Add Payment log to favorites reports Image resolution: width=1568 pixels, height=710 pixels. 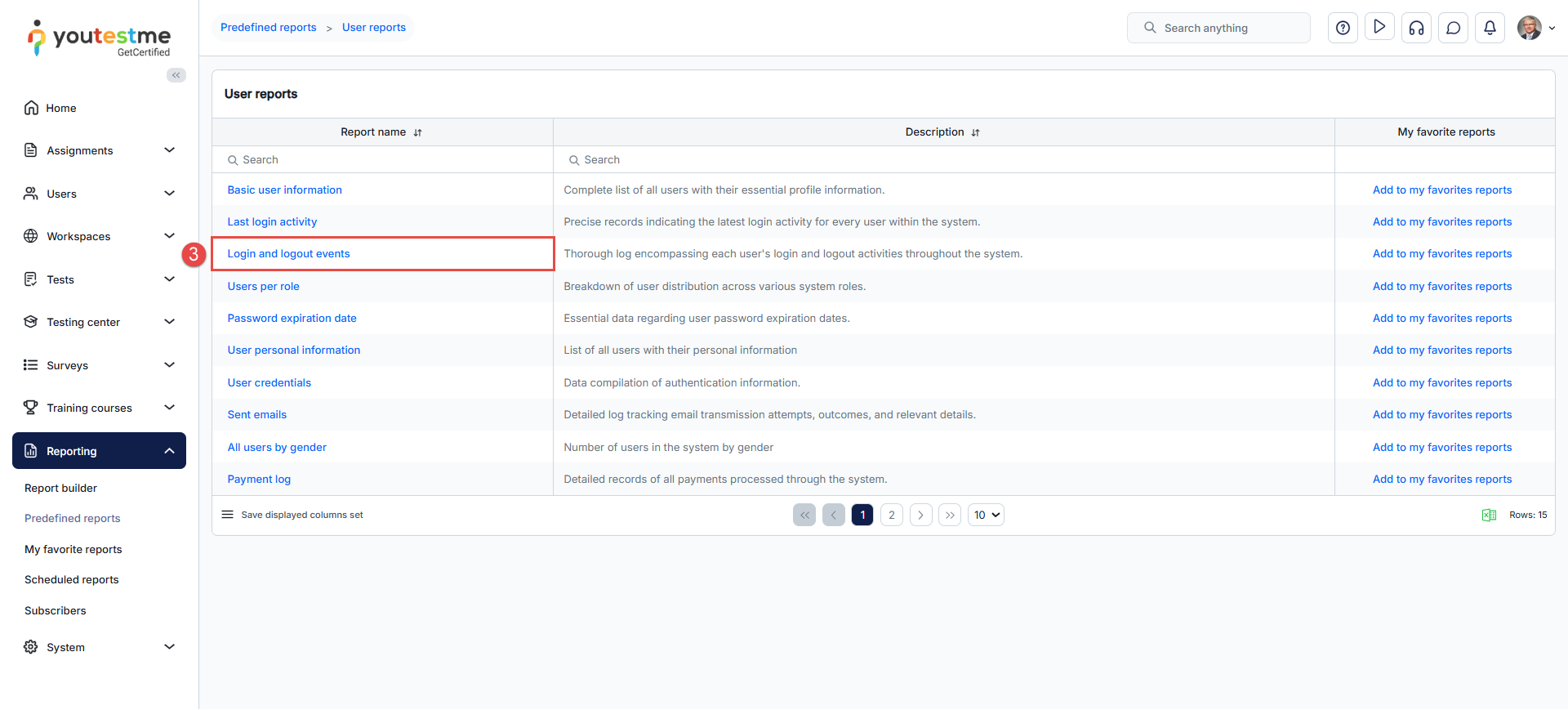[1441, 480]
